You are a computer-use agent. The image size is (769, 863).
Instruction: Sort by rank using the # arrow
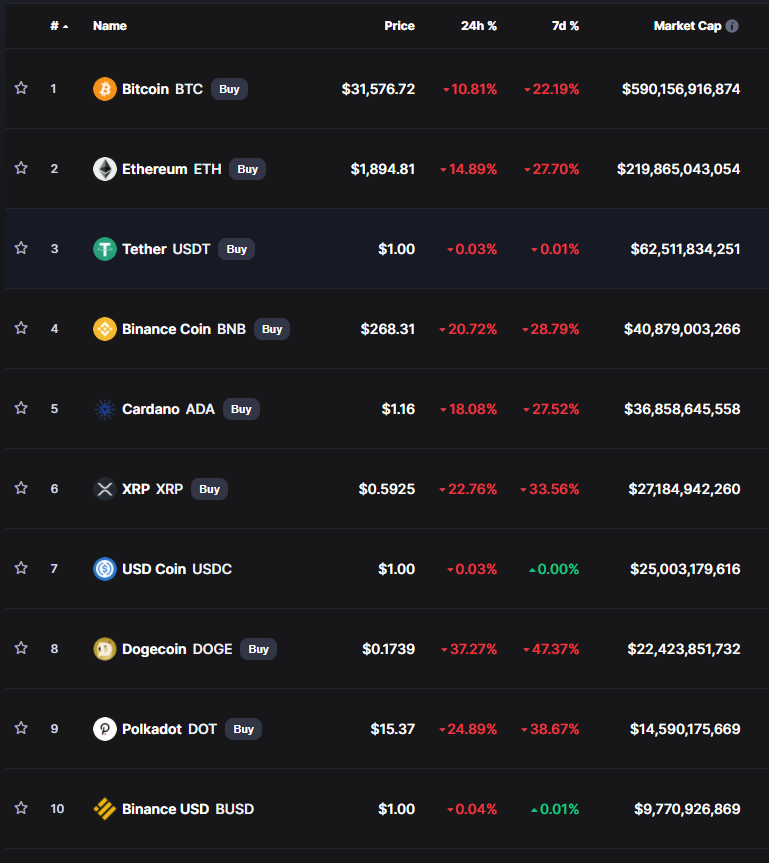tap(59, 26)
